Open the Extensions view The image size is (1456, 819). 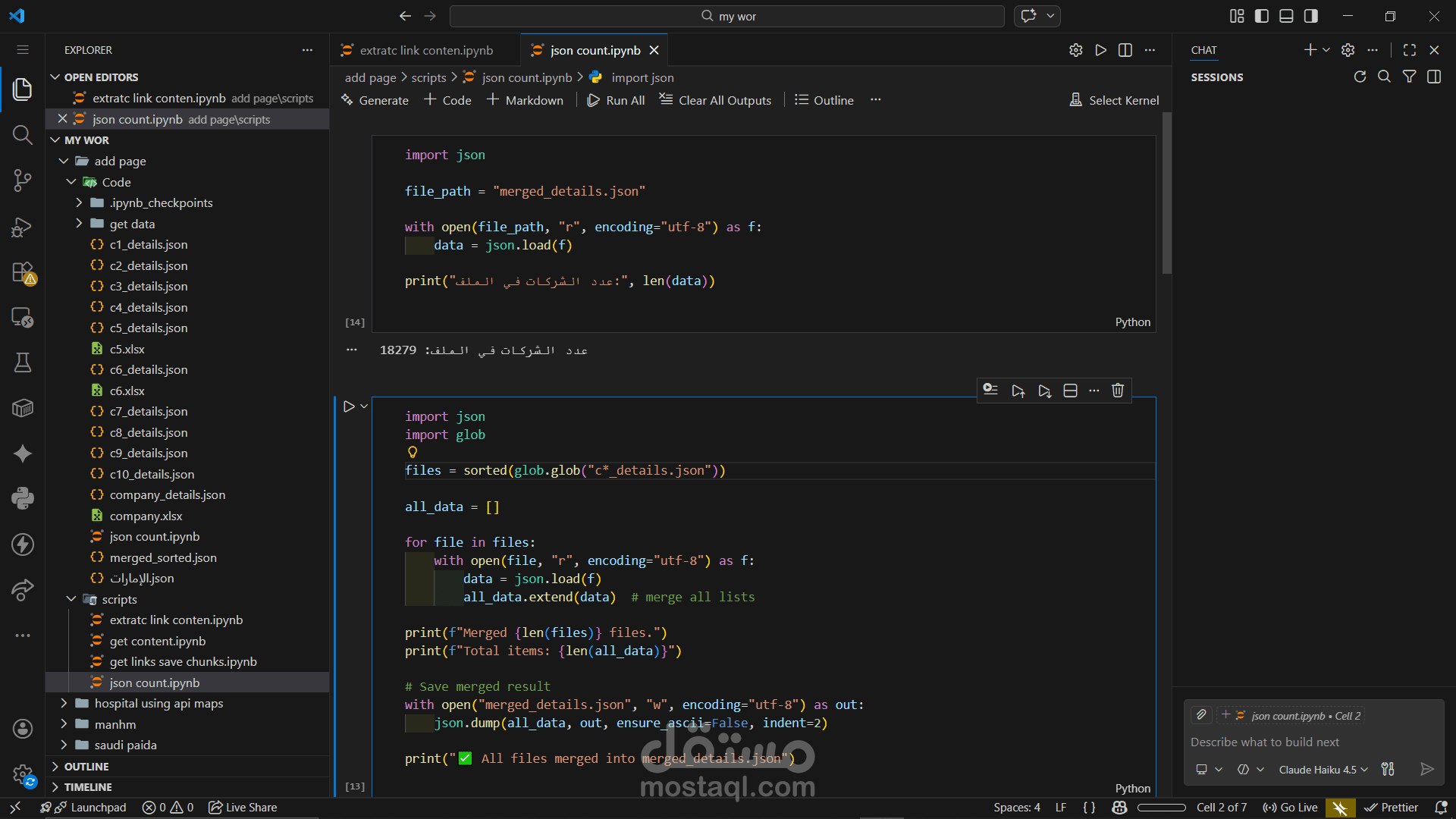(x=23, y=272)
